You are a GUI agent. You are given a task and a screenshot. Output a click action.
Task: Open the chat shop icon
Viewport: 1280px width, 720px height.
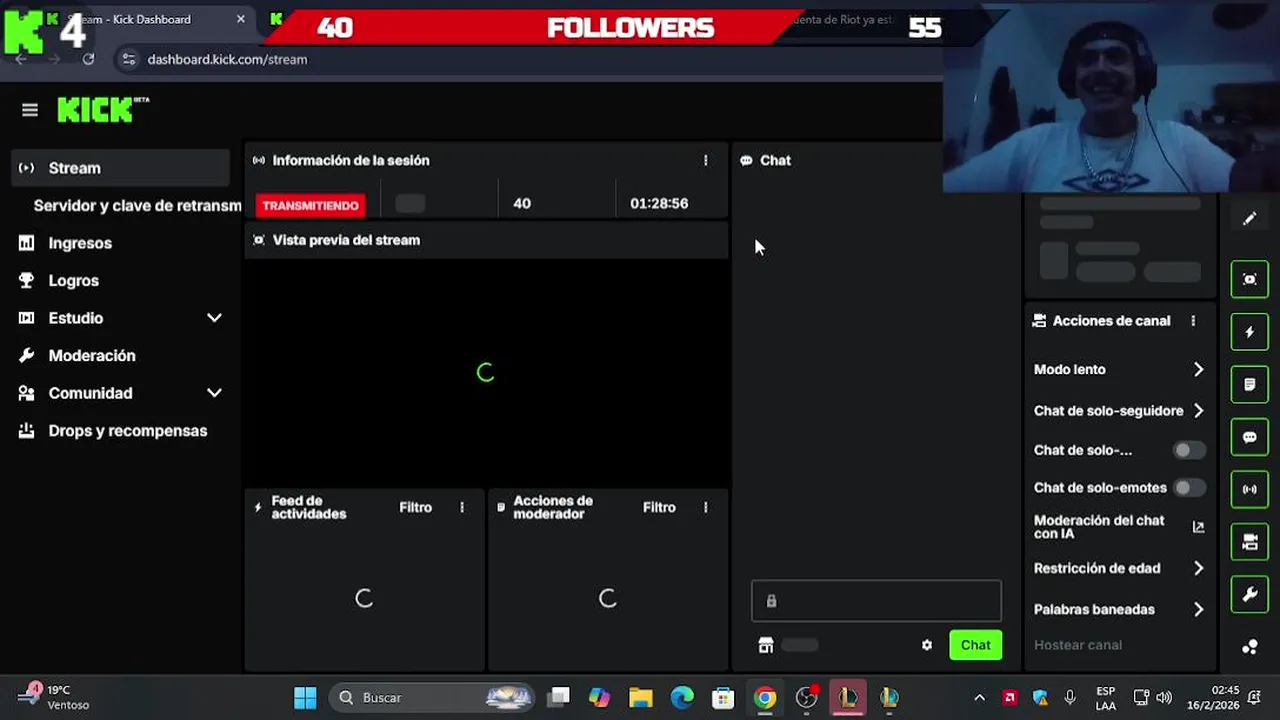pos(766,645)
